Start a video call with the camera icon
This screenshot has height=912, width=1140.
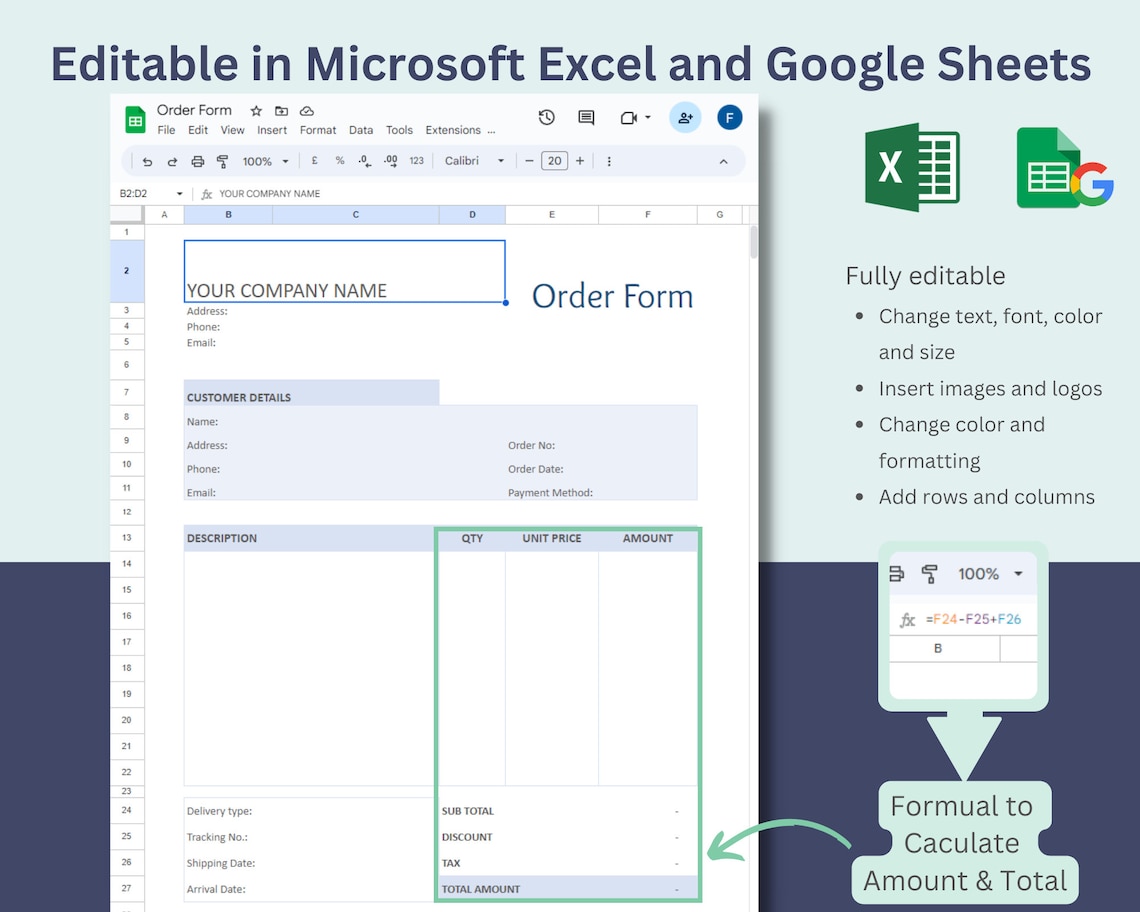pos(630,117)
